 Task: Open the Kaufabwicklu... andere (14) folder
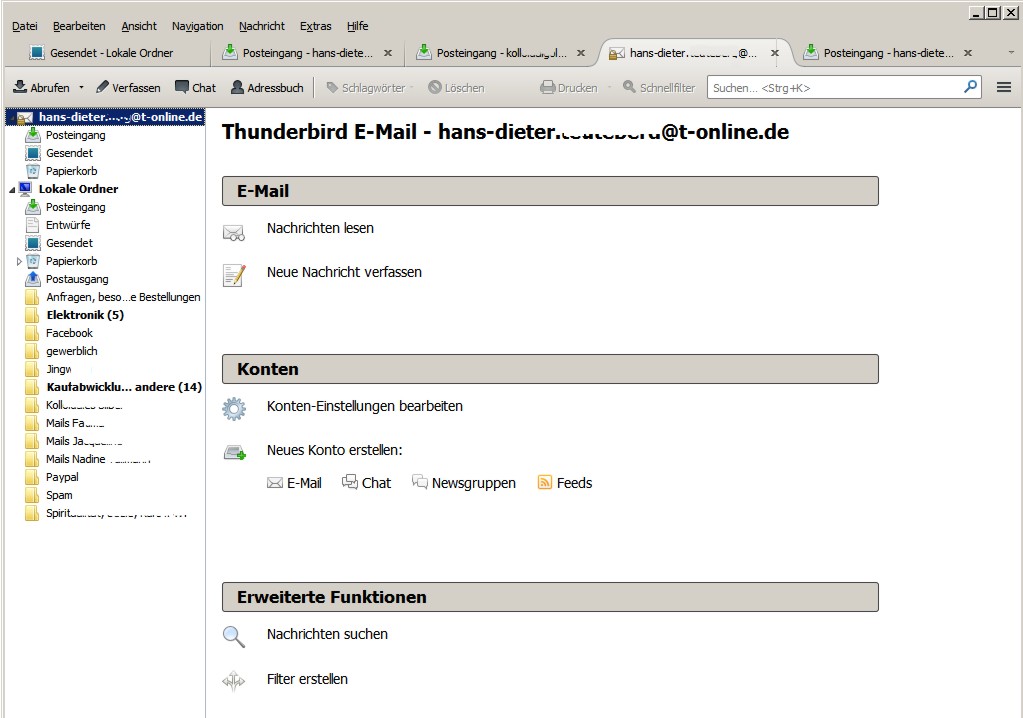[124, 387]
